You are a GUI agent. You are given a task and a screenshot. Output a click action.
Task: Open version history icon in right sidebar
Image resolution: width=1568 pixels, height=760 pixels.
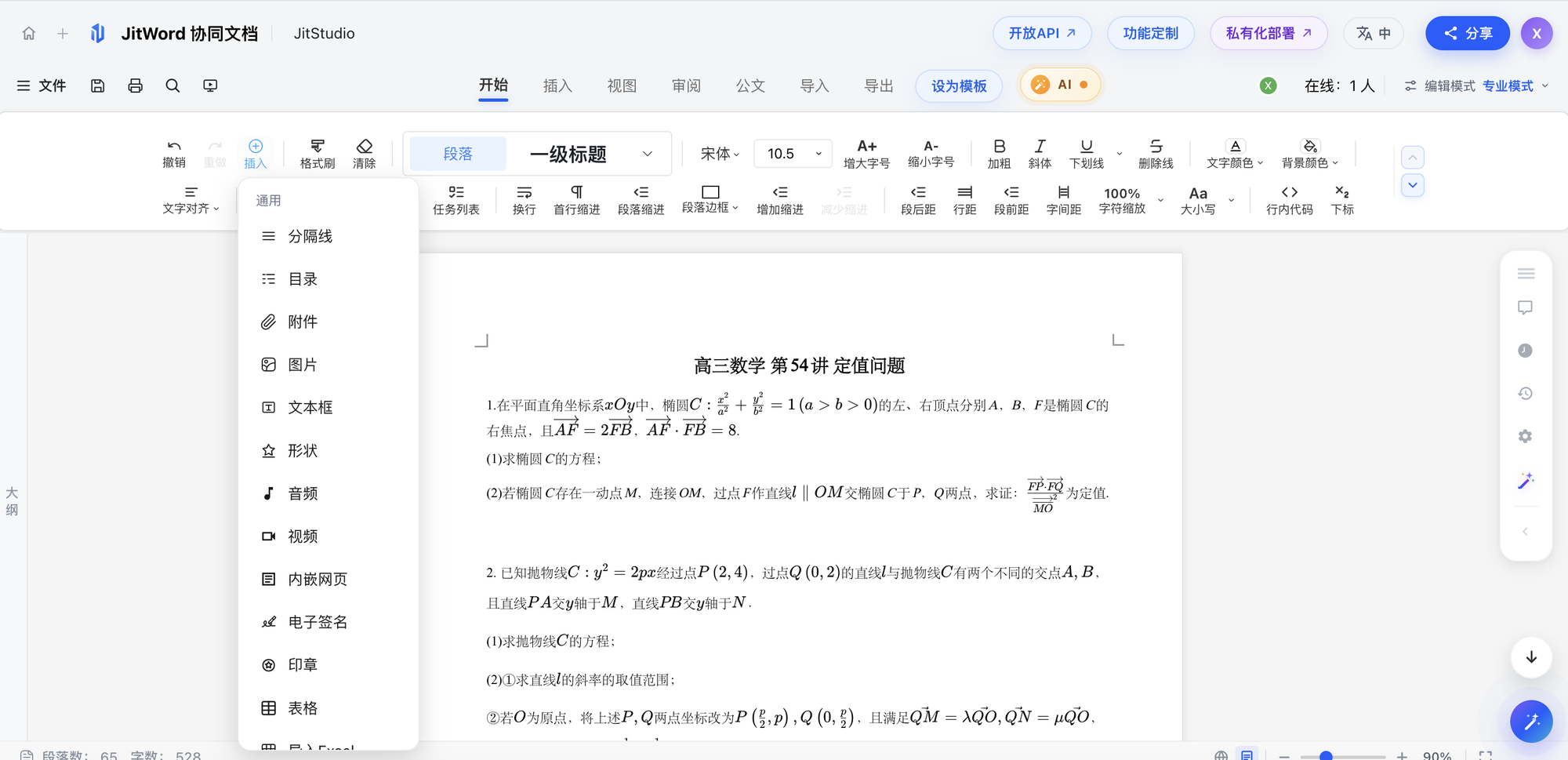[x=1525, y=393]
